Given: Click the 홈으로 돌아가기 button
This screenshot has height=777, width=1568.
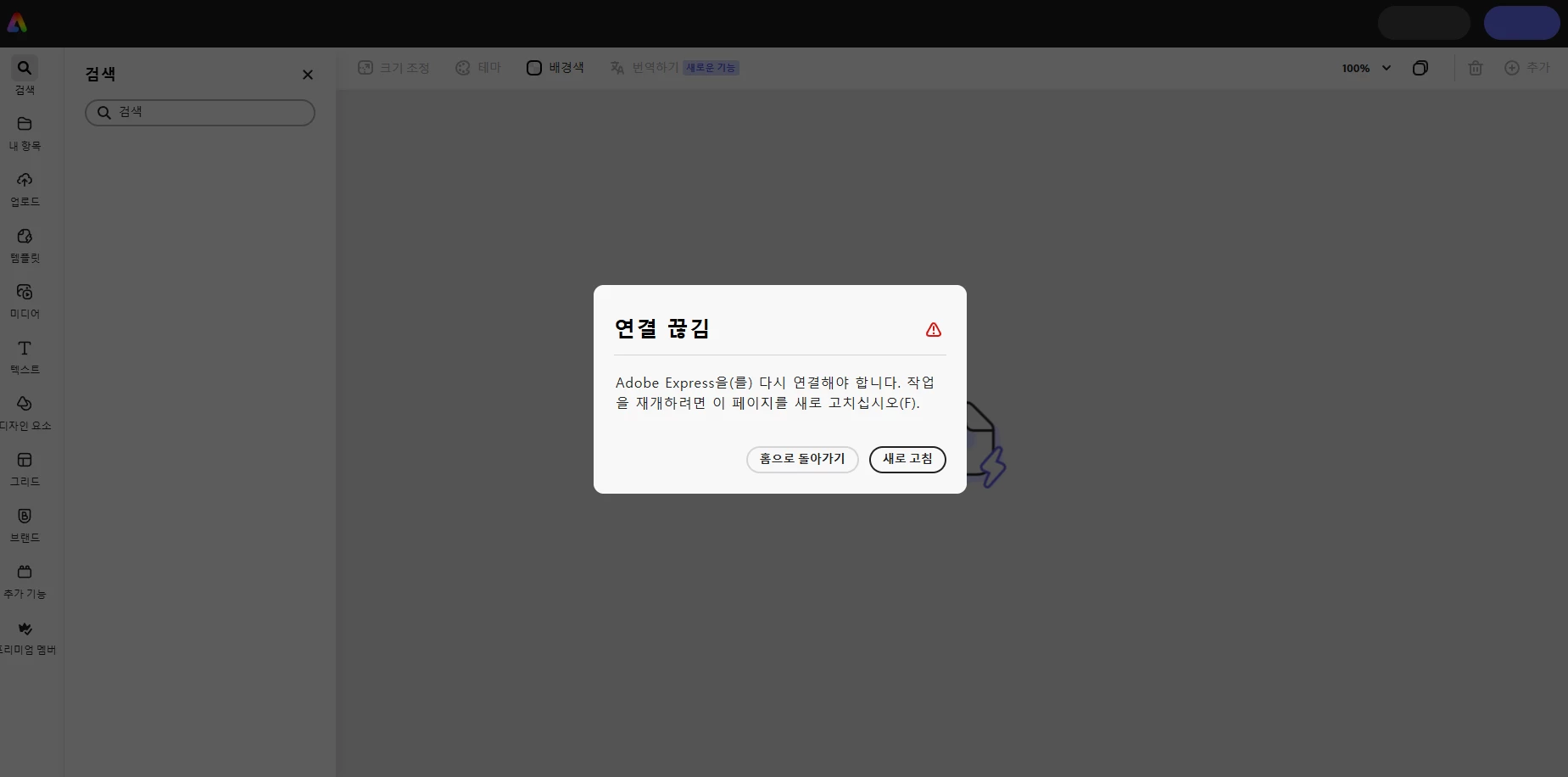Looking at the screenshot, I should [x=802, y=459].
